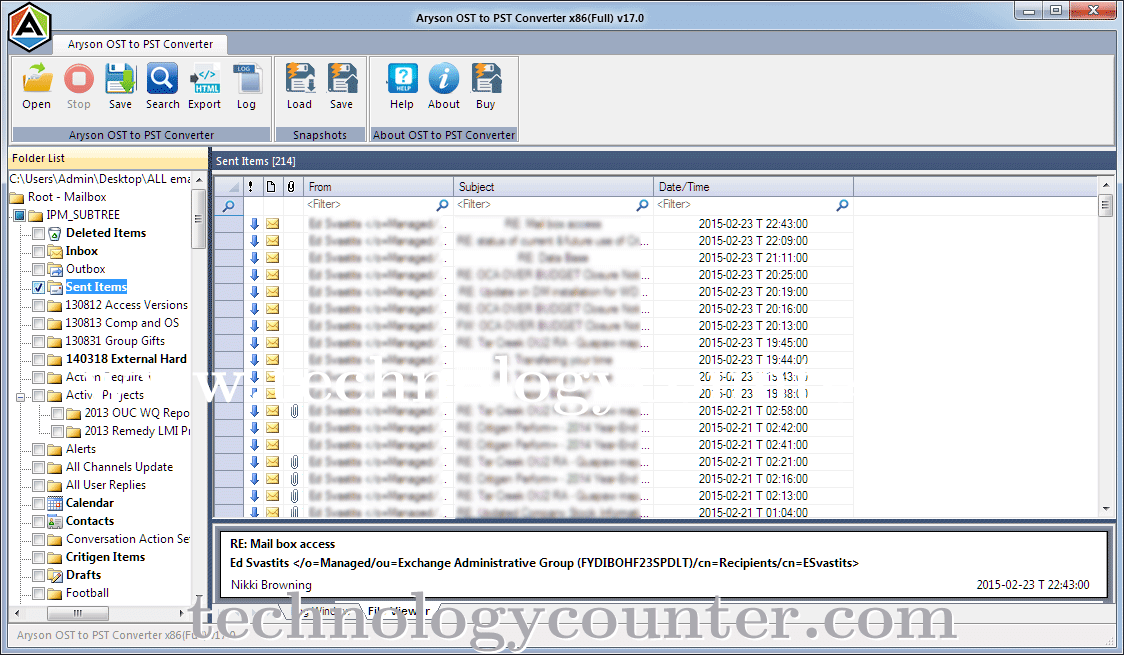Click the Export HTML icon
The image size is (1124, 655).
205,79
